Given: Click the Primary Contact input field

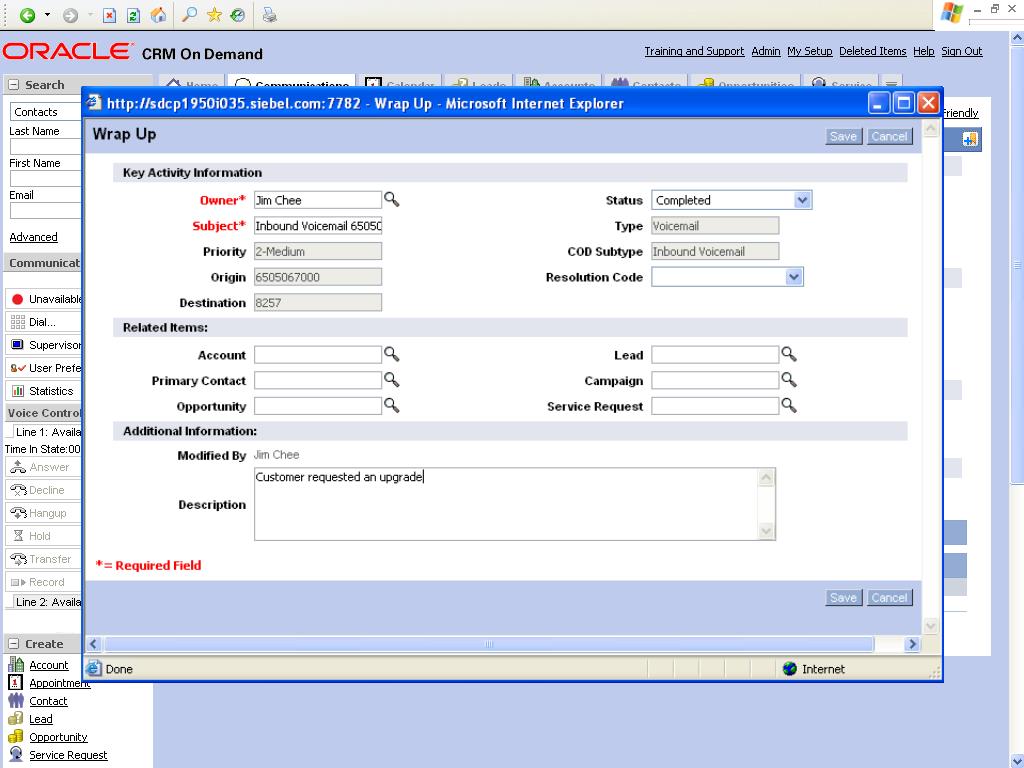Looking at the screenshot, I should (317, 380).
